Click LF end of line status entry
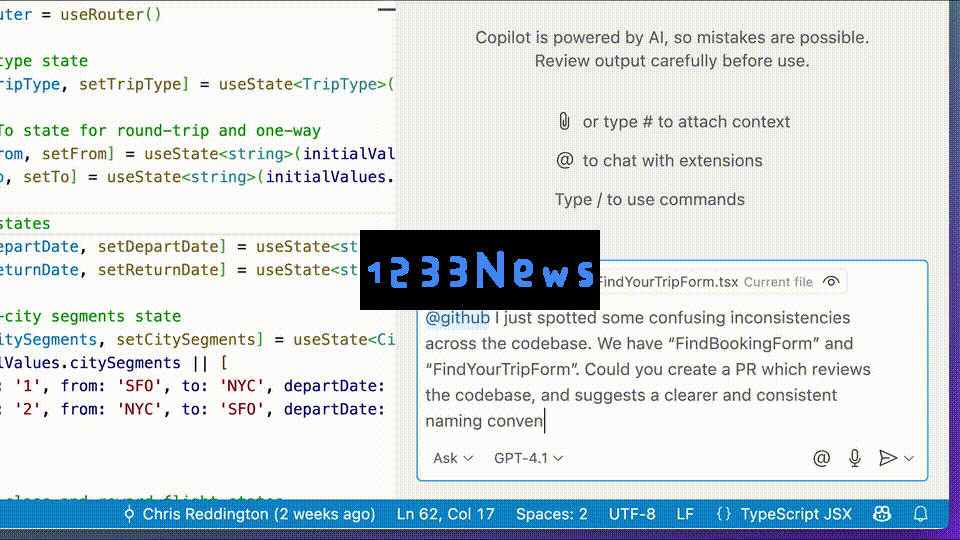This screenshot has width=960, height=540. (x=684, y=514)
